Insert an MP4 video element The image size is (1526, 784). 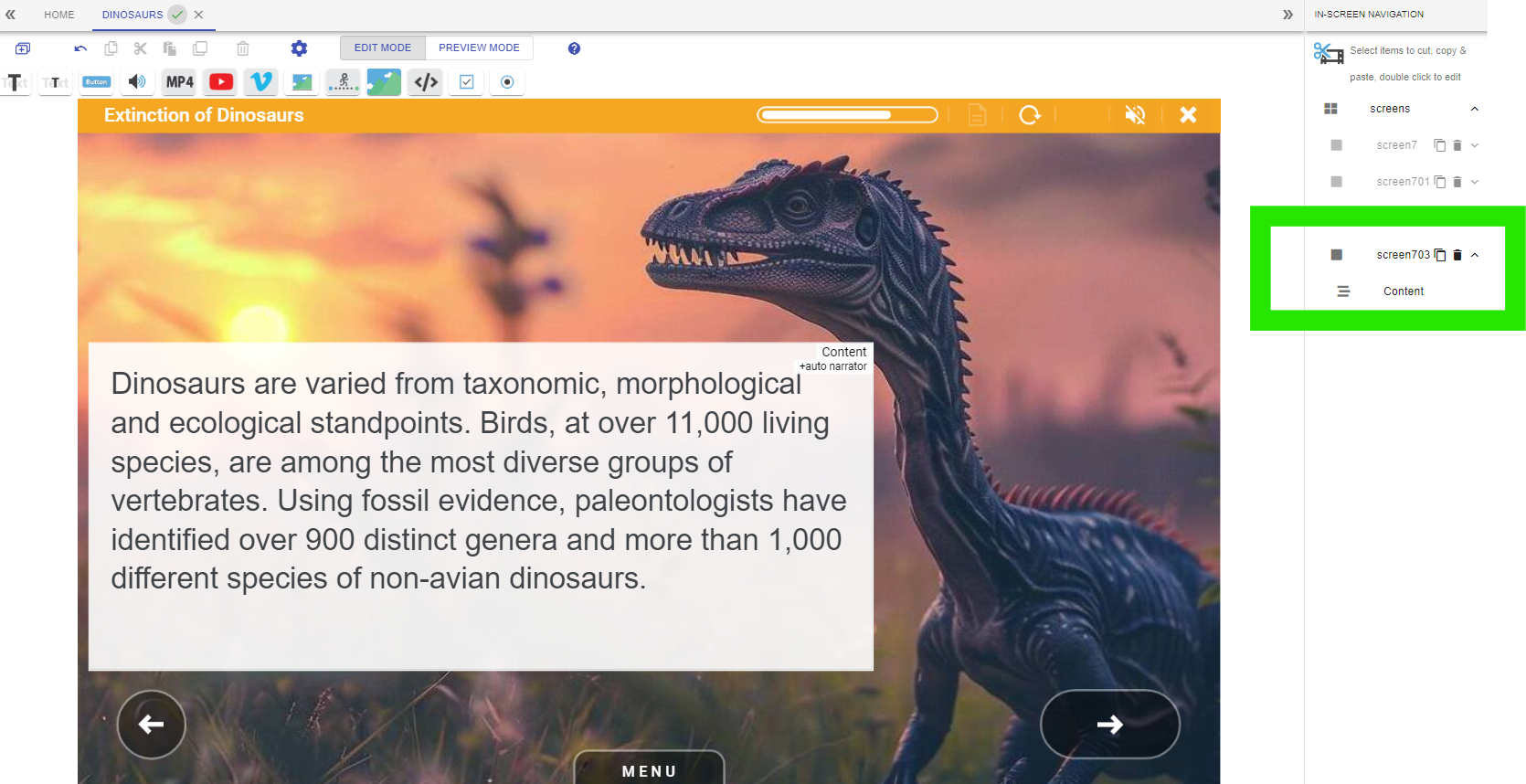(180, 82)
